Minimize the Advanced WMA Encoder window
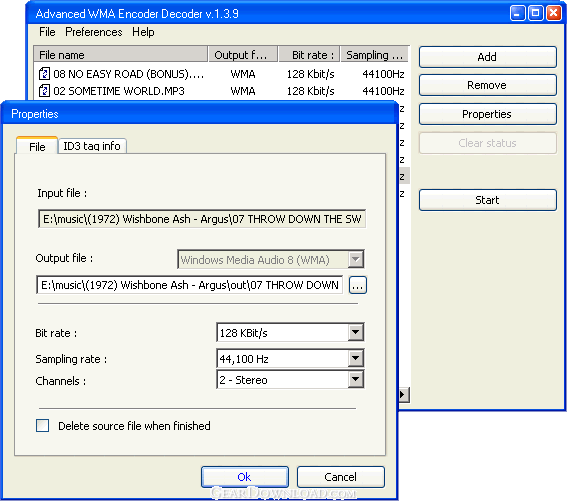This screenshot has width=567, height=501. (x=517, y=13)
